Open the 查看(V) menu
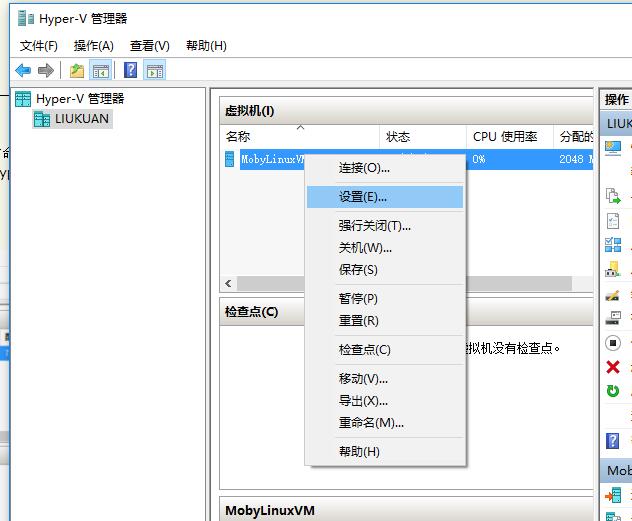 pos(150,46)
